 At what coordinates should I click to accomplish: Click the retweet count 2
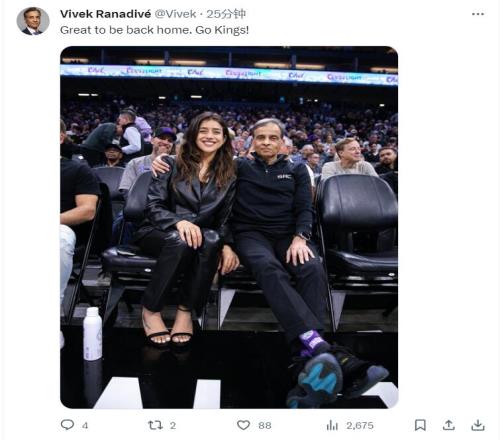click(x=173, y=426)
